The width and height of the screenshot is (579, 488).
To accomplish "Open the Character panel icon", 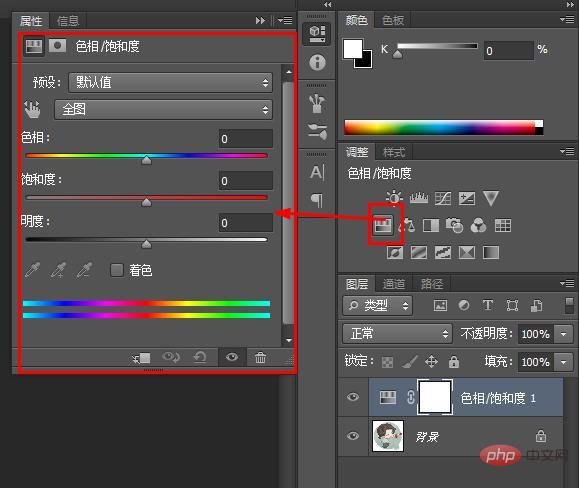I will [317, 172].
